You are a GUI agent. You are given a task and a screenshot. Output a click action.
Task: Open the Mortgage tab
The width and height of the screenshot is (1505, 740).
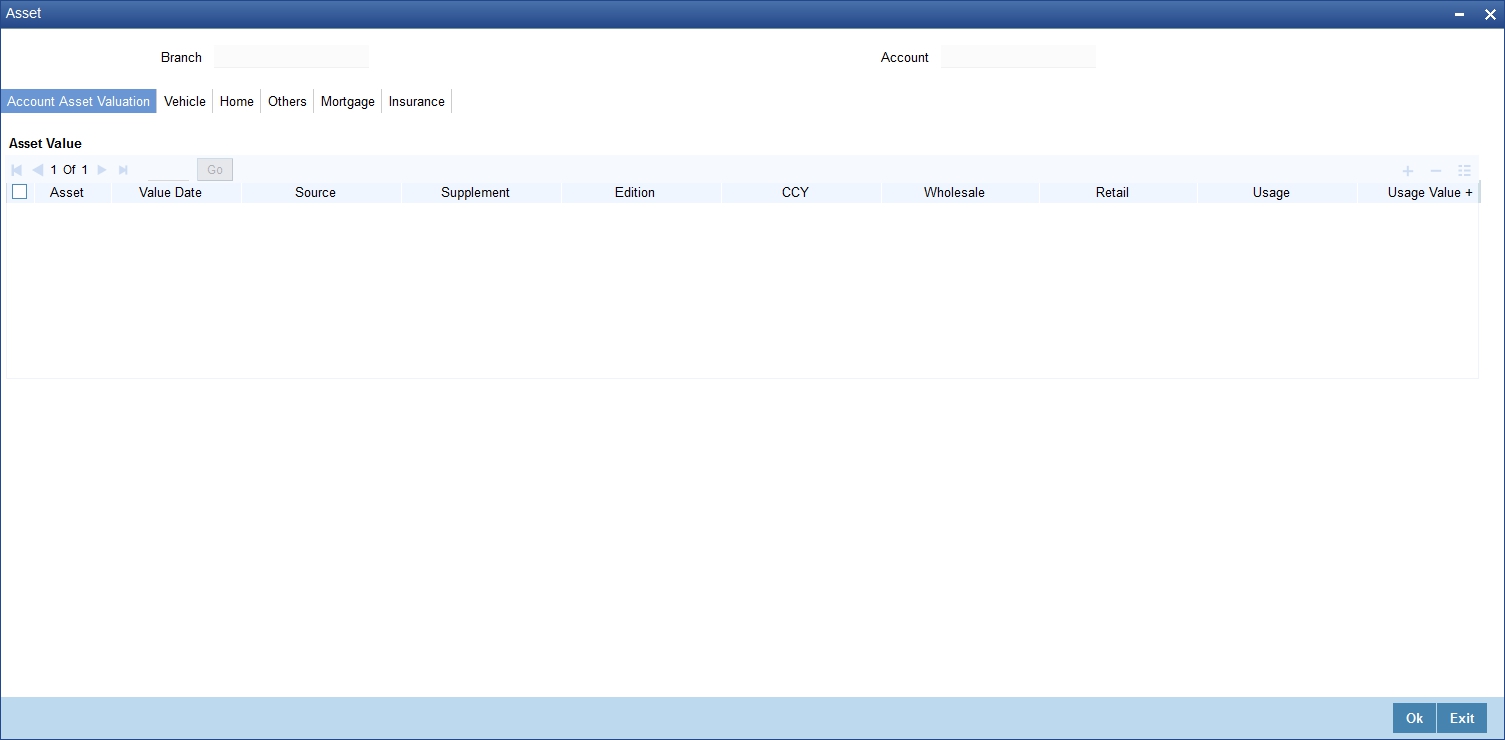[348, 101]
